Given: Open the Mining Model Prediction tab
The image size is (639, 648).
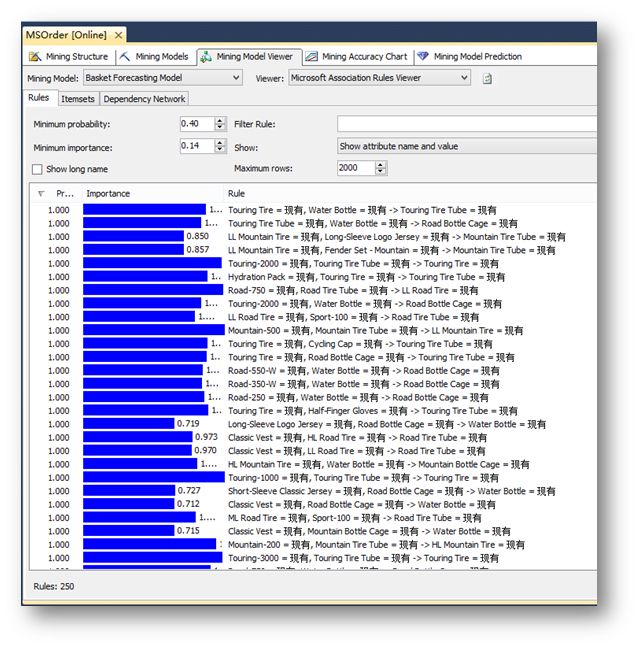Looking at the screenshot, I should pyautogui.click(x=470, y=57).
